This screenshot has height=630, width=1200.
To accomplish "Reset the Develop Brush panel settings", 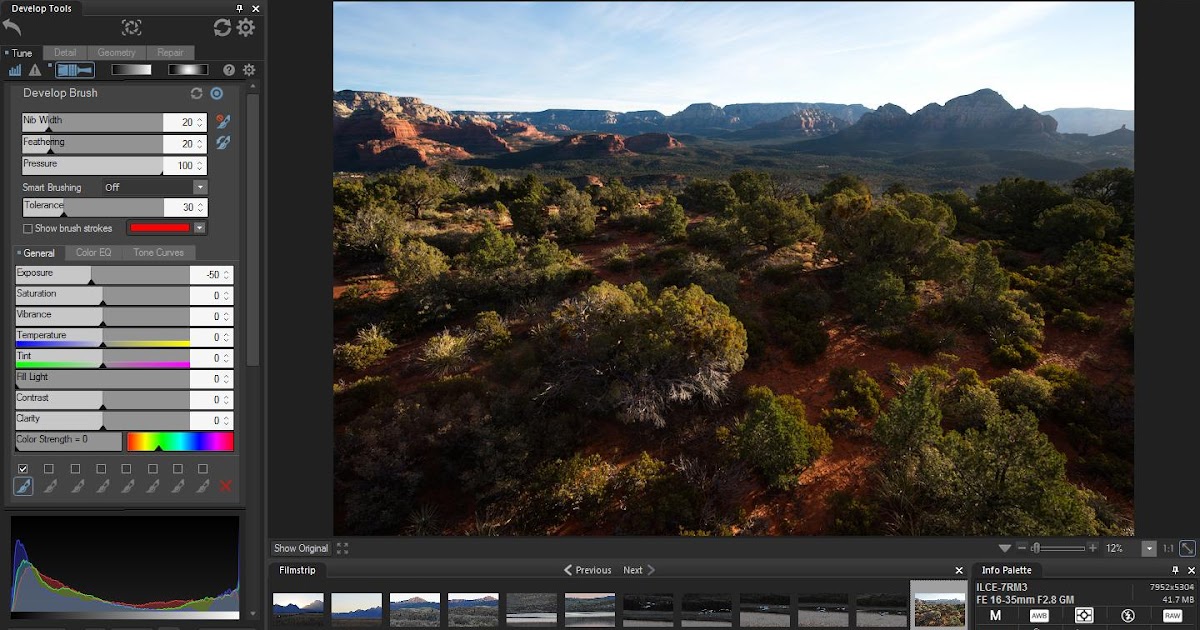I will [x=197, y=93].
